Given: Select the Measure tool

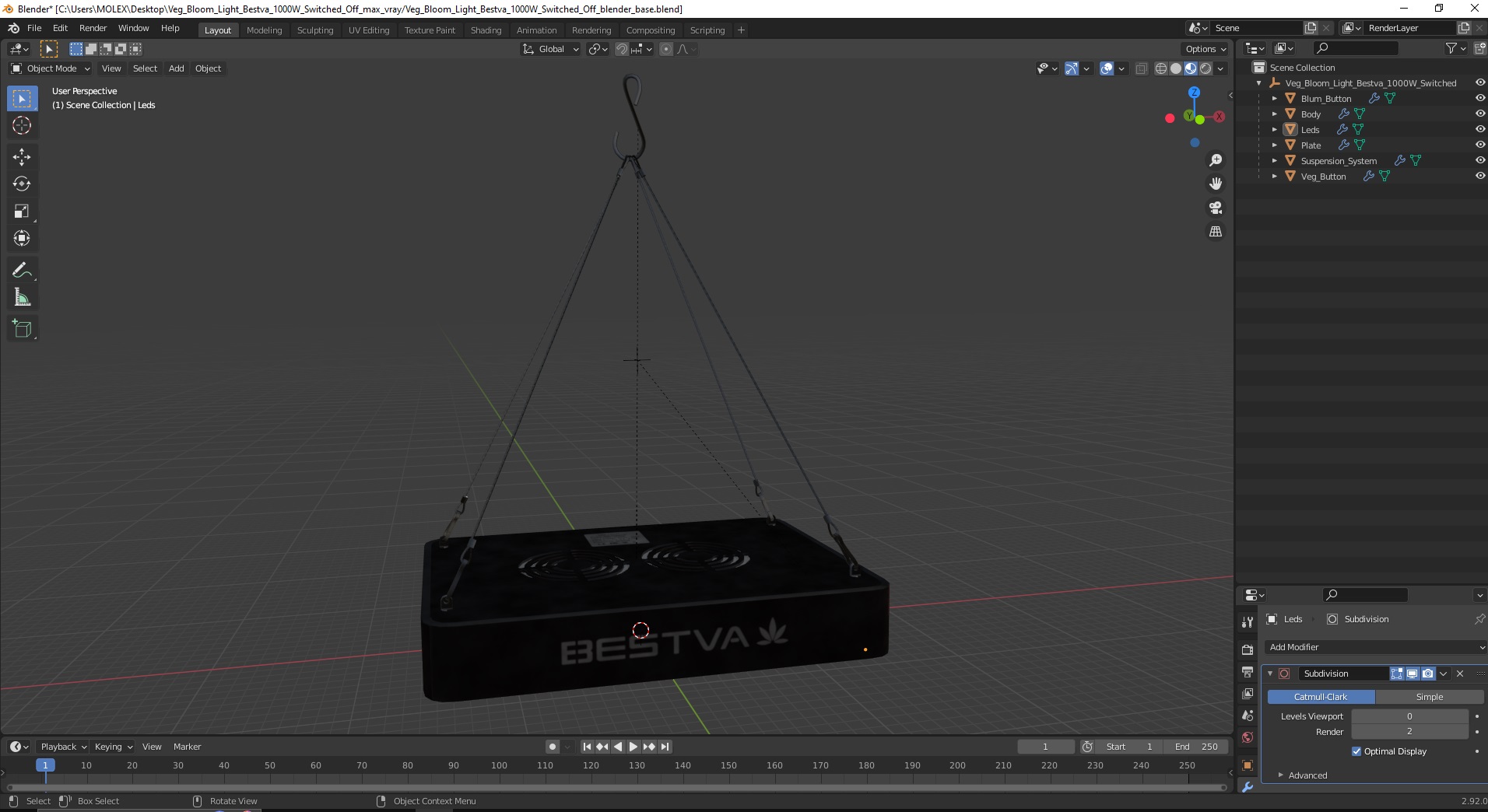Looking at the screenshot, I should pos(22,297).
